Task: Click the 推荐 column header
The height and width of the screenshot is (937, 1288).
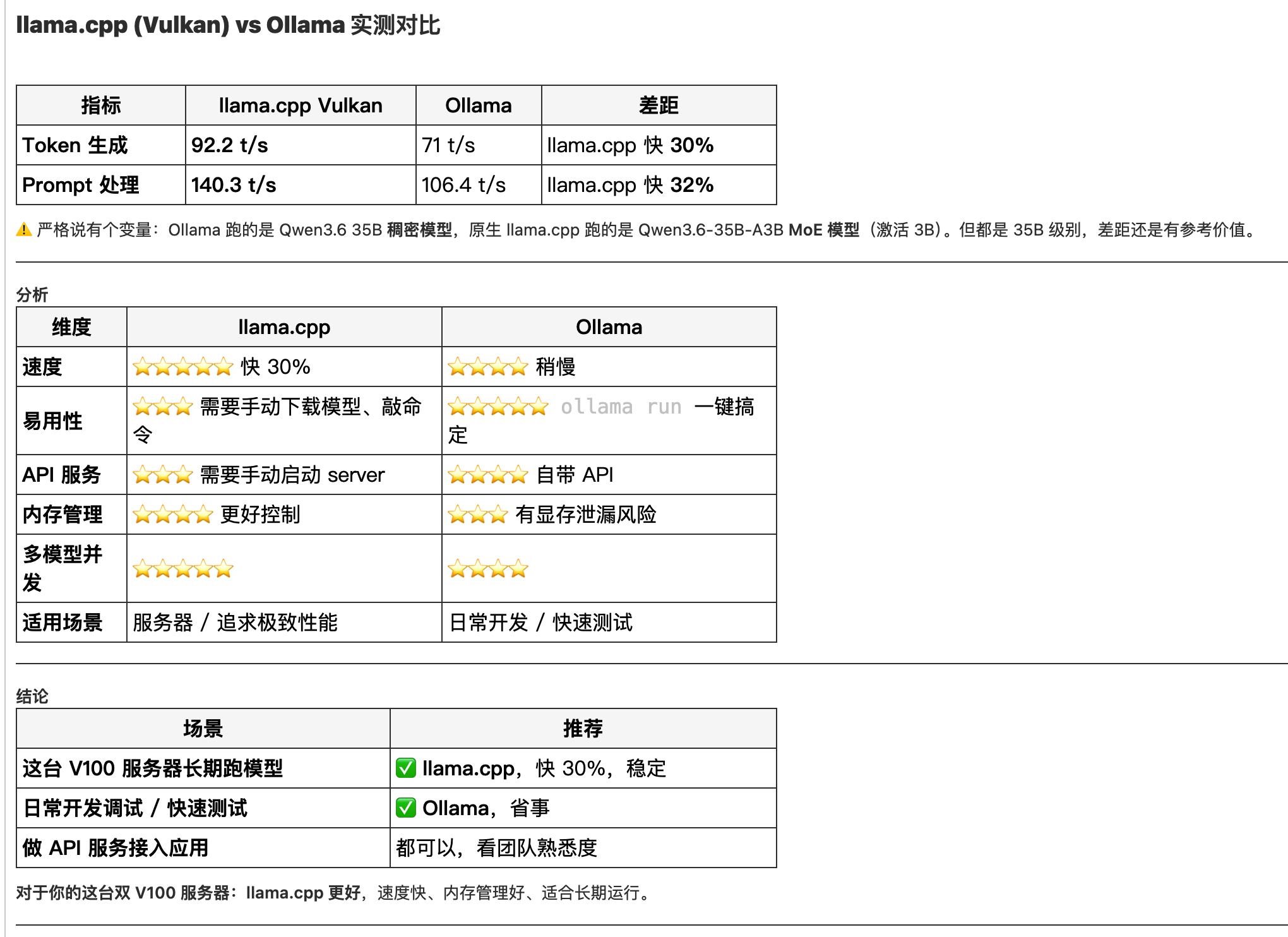Action: [583, 729]
